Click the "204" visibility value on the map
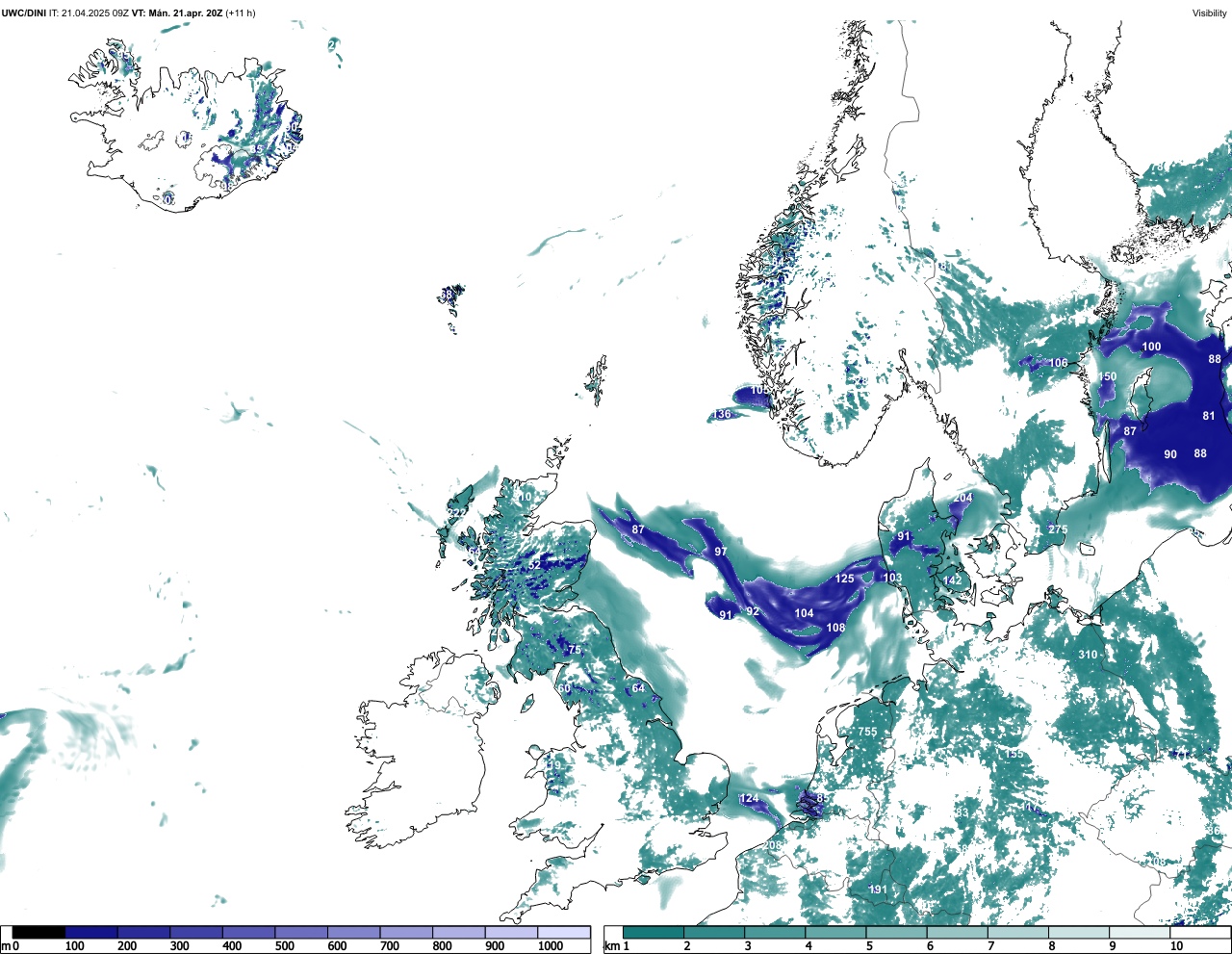1232x954 pixels. coord(963,498)
